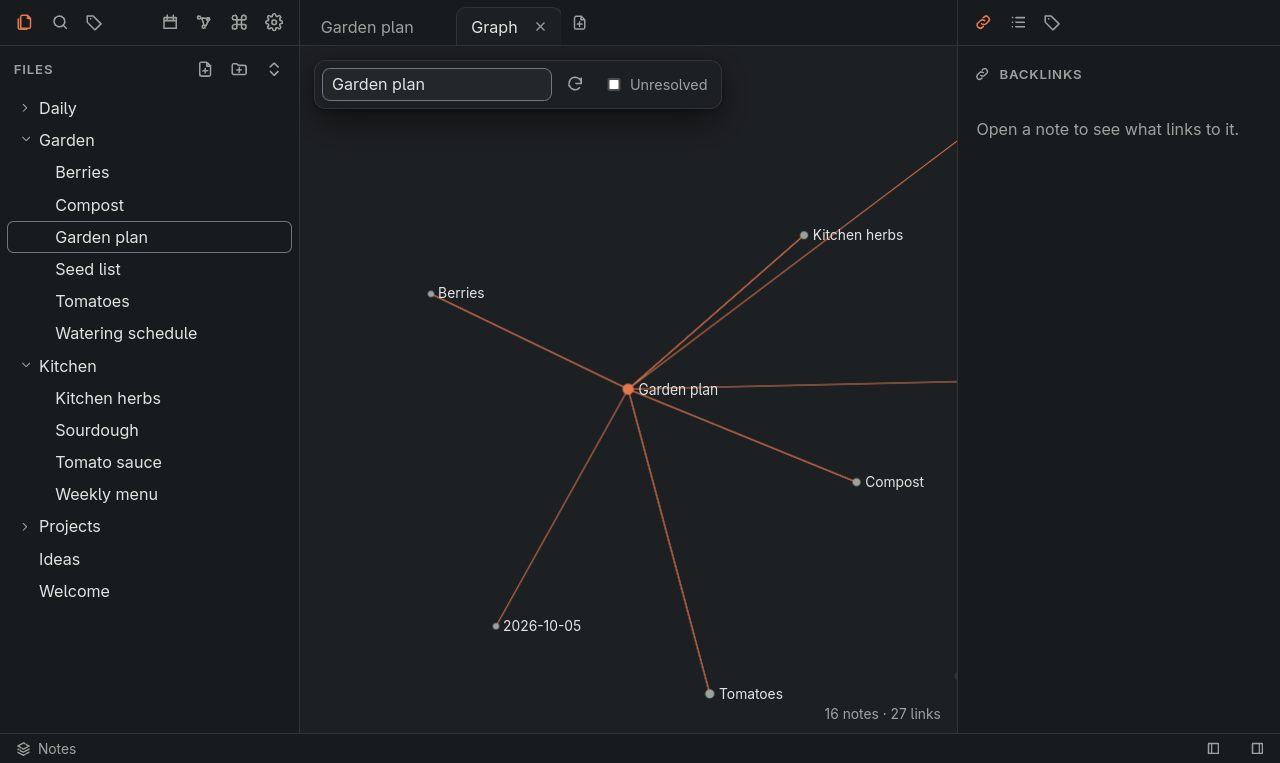The width and height of the screenshot is (1280, 763).
Task: Collapse the Kitchen folder
Action: coord(149,366)
